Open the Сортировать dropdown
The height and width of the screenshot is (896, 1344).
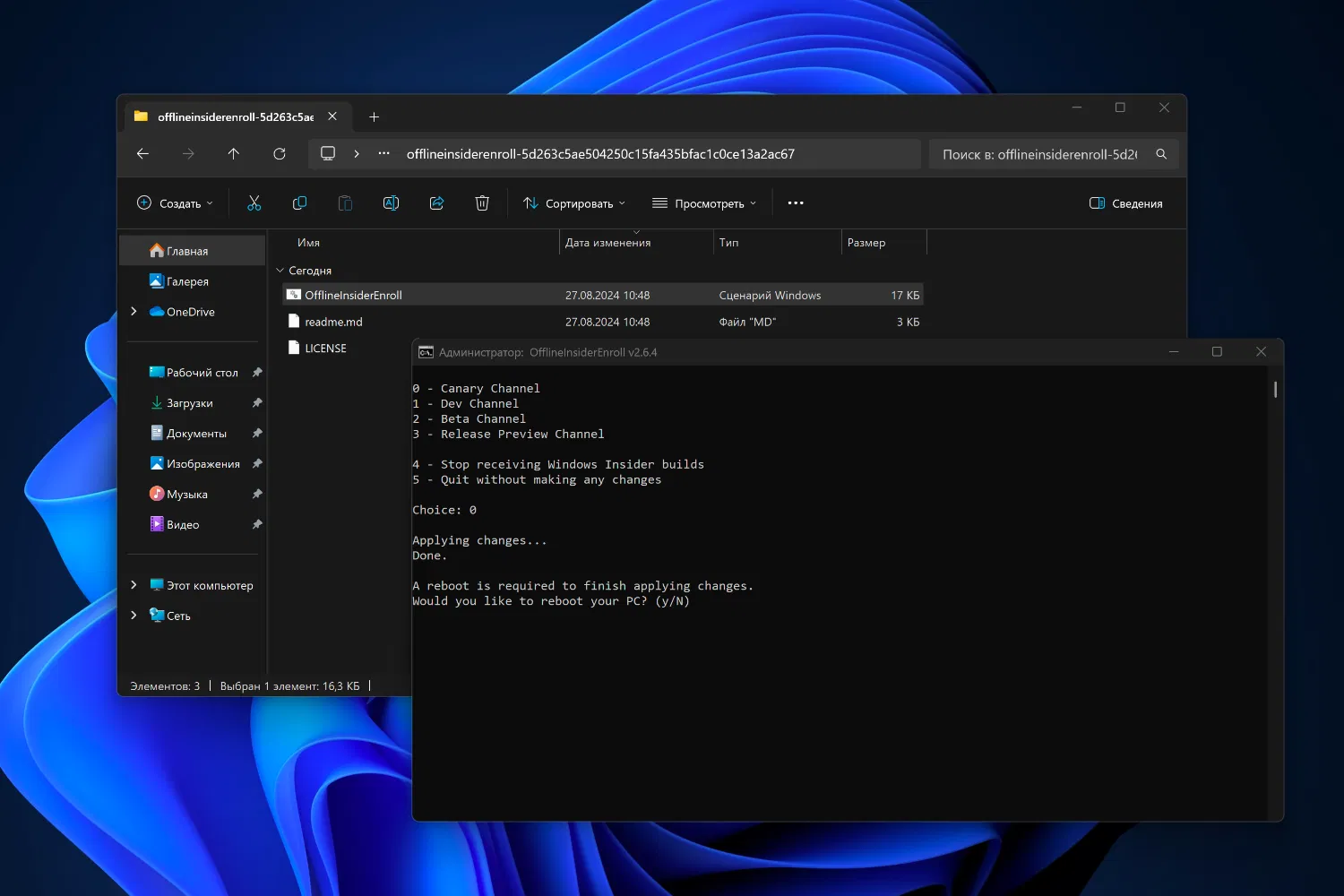[574, 203]
